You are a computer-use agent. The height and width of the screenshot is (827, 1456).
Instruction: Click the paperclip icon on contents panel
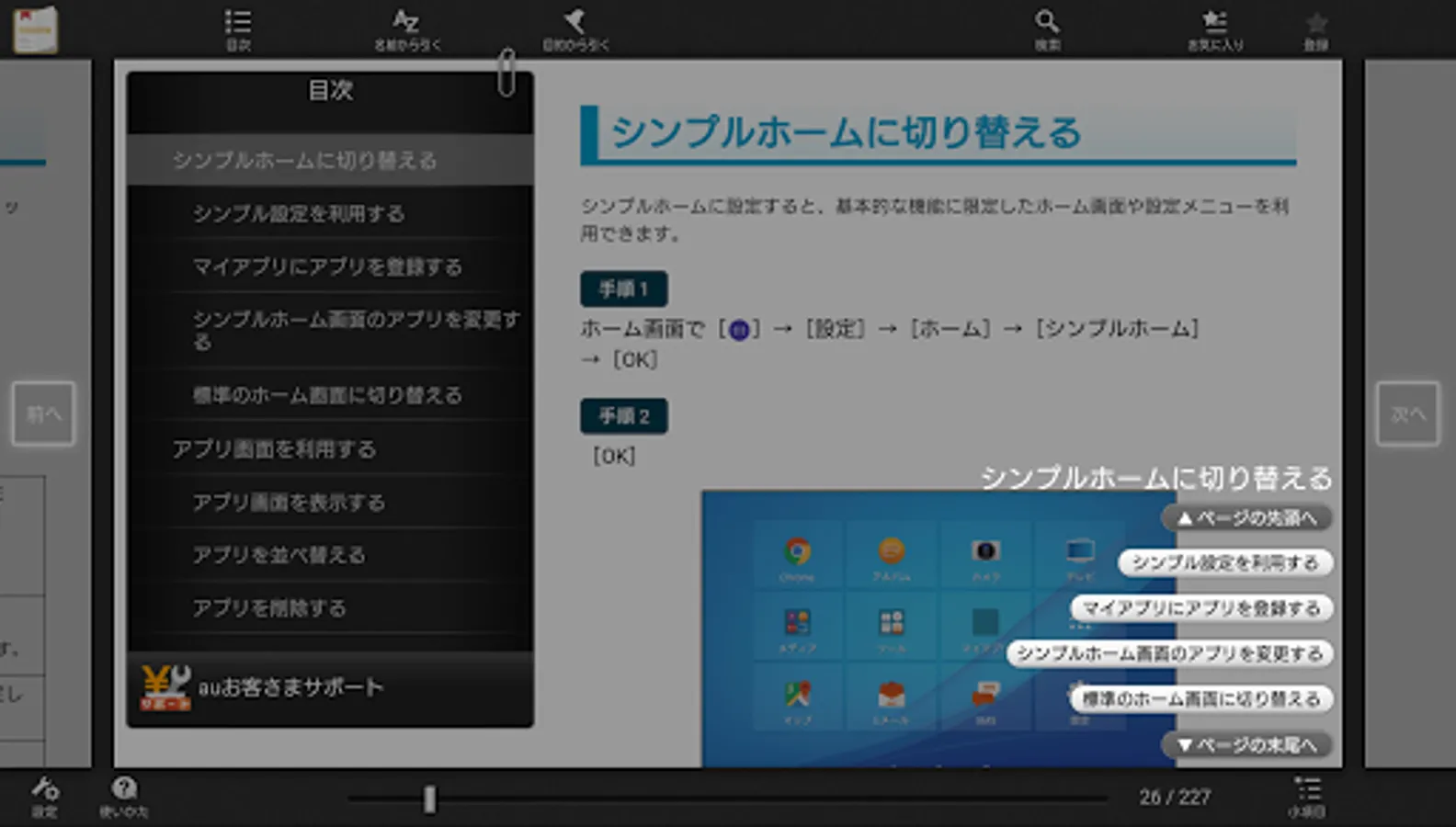click(x=506, y=73)
